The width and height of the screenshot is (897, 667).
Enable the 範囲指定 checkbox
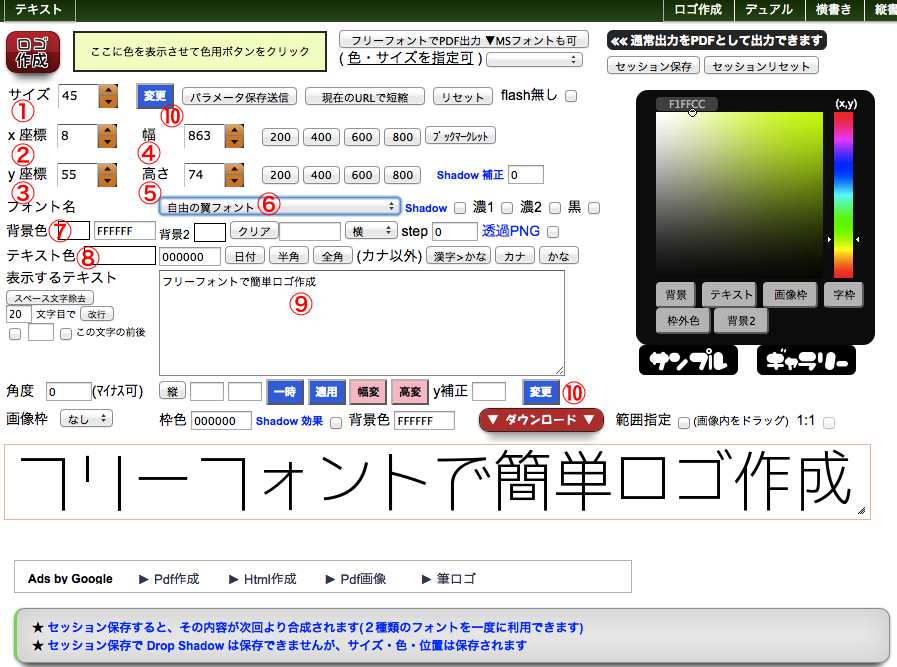click(684, 423)
